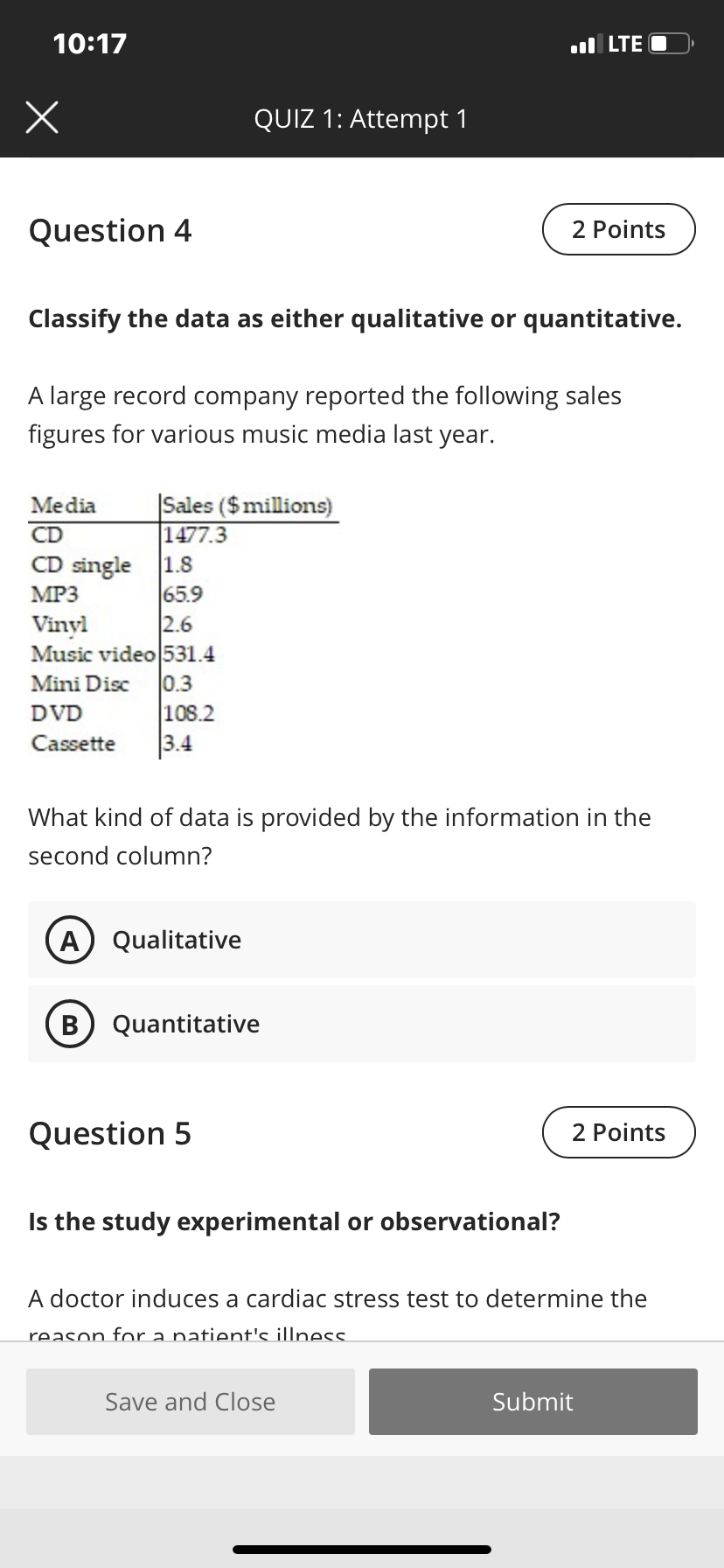Tap the LTE signal status icon

(x=625, y=43)
